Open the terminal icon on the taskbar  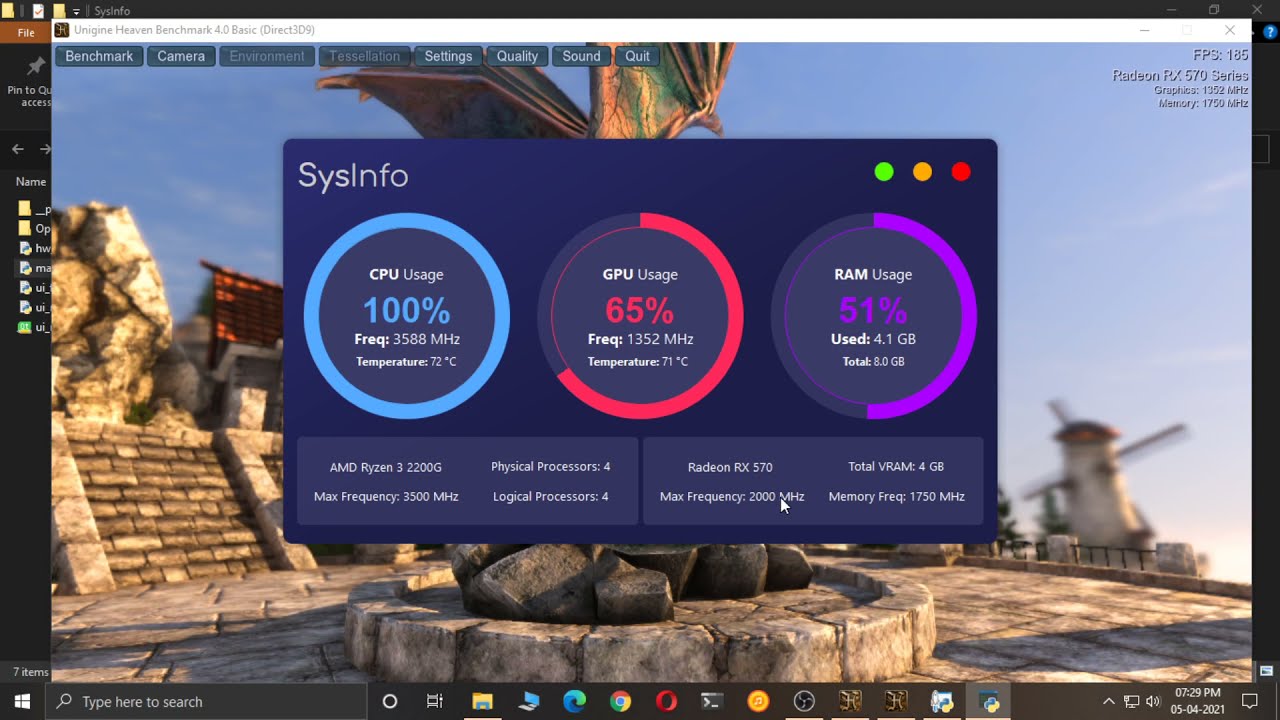tap(712, 701)
